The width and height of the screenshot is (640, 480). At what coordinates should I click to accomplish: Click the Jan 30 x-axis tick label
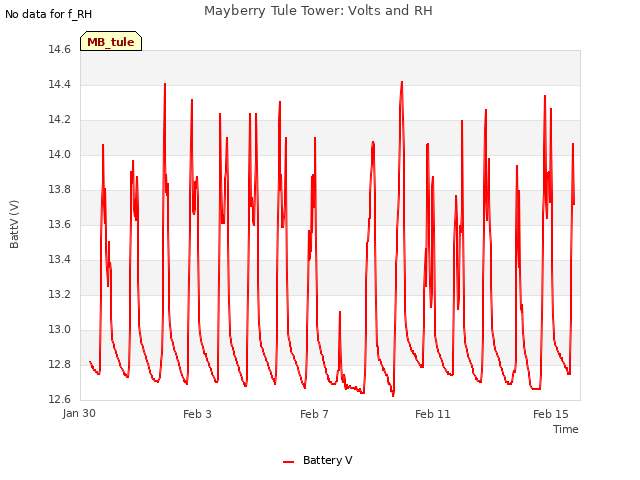coord(79,413)
